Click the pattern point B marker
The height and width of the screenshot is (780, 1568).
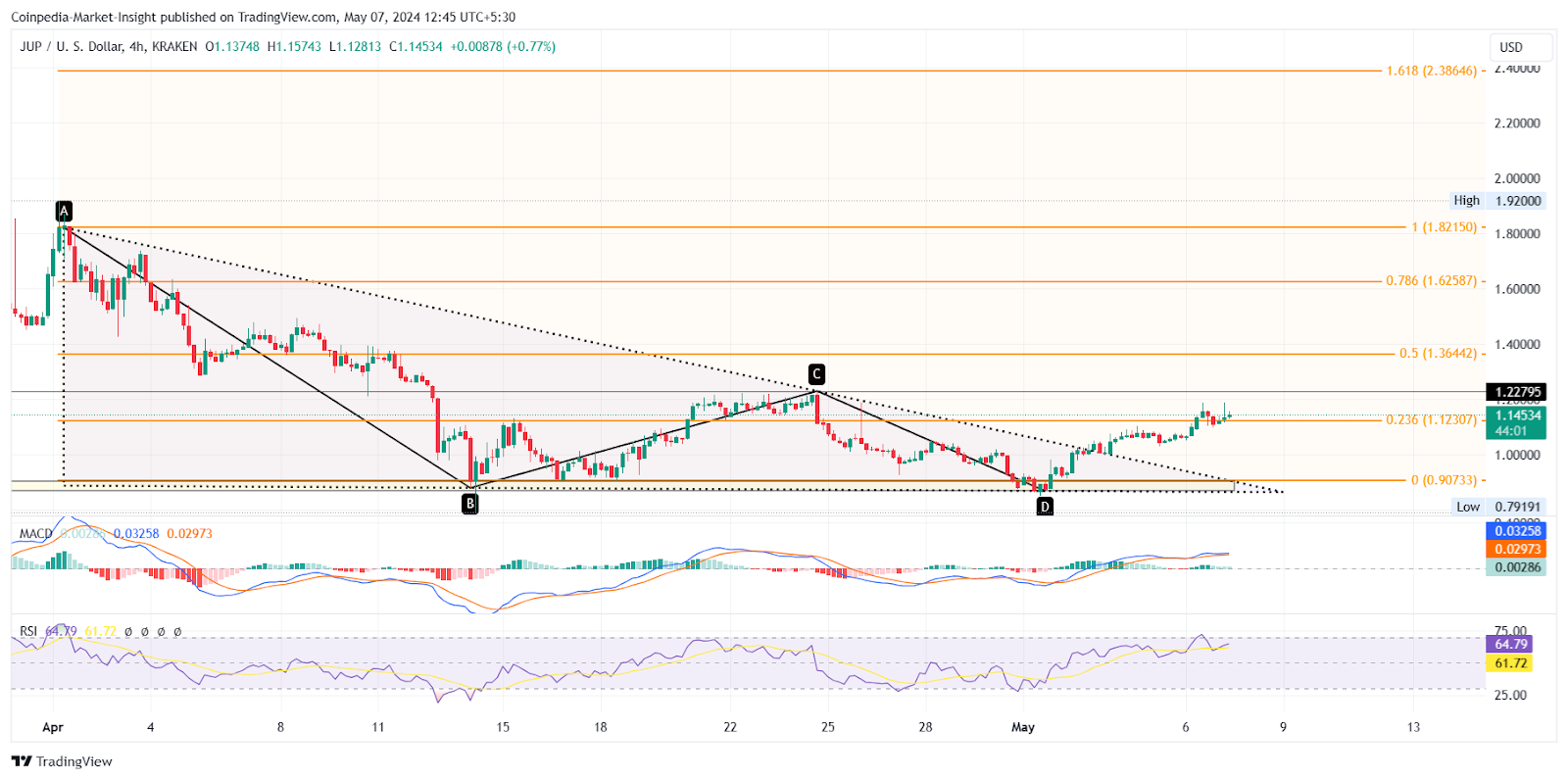click(470, 504)
